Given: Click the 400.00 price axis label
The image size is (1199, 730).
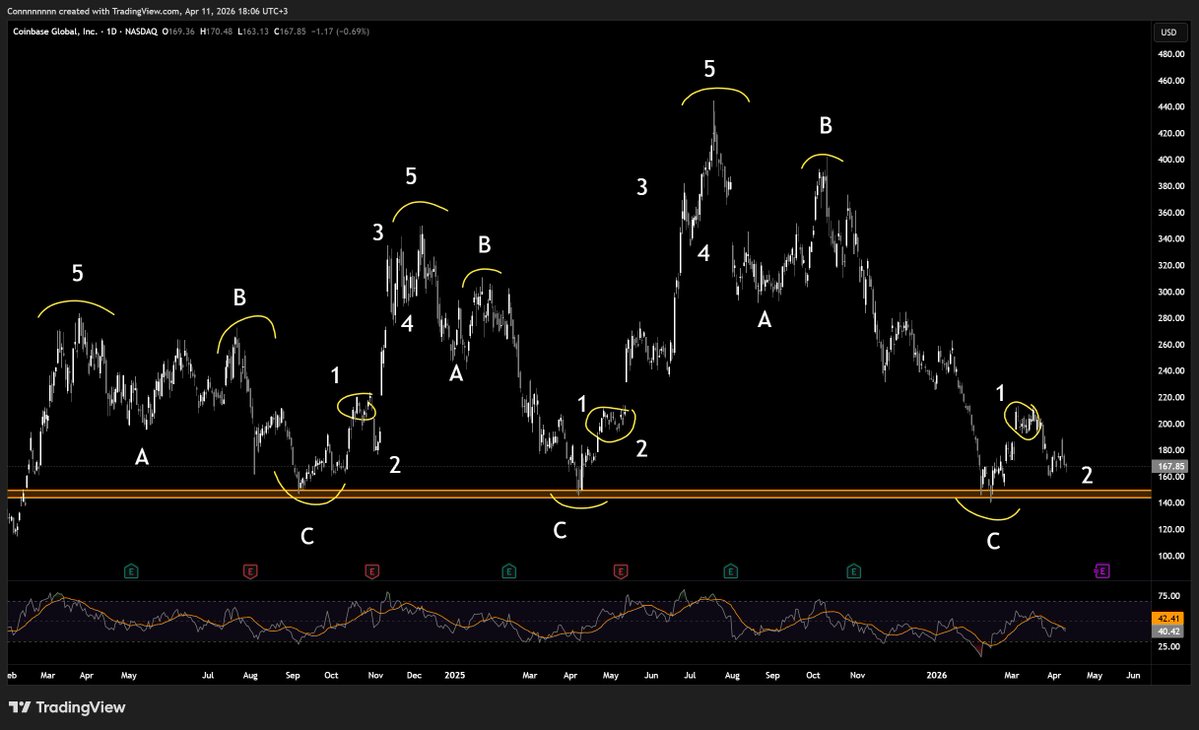Looking at the screenshot, I should tap(1171, 160).
